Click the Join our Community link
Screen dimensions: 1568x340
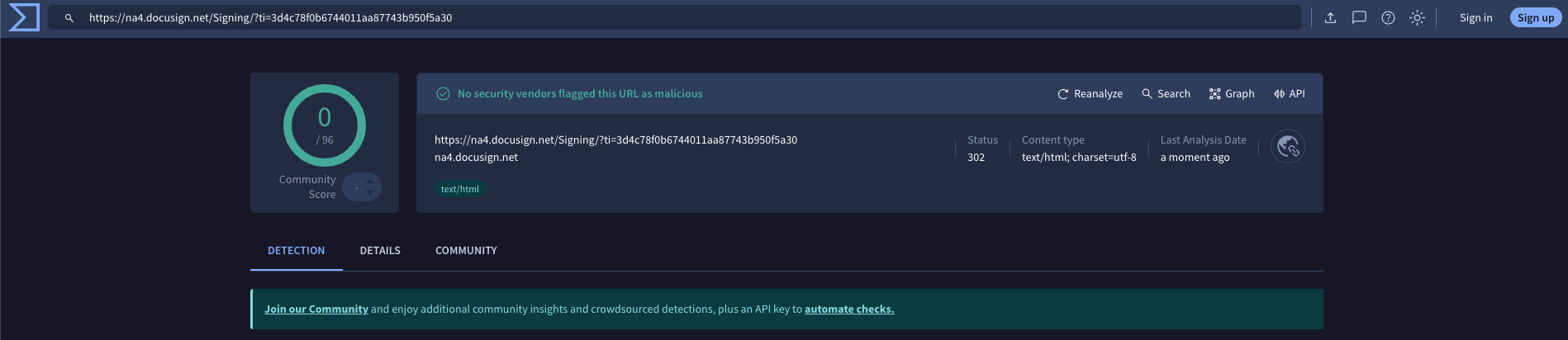tap(316, 309)
